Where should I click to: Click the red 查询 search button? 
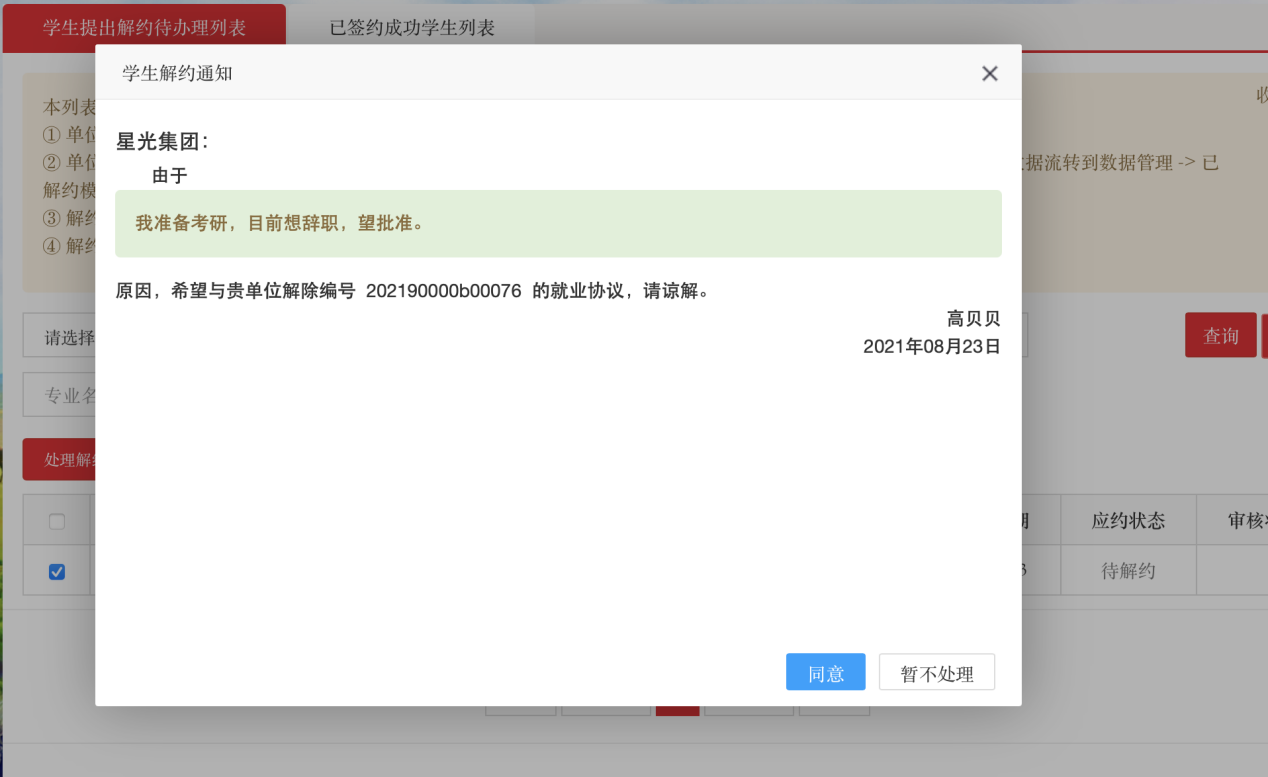pyautogui.click(x=1220, y=336)
